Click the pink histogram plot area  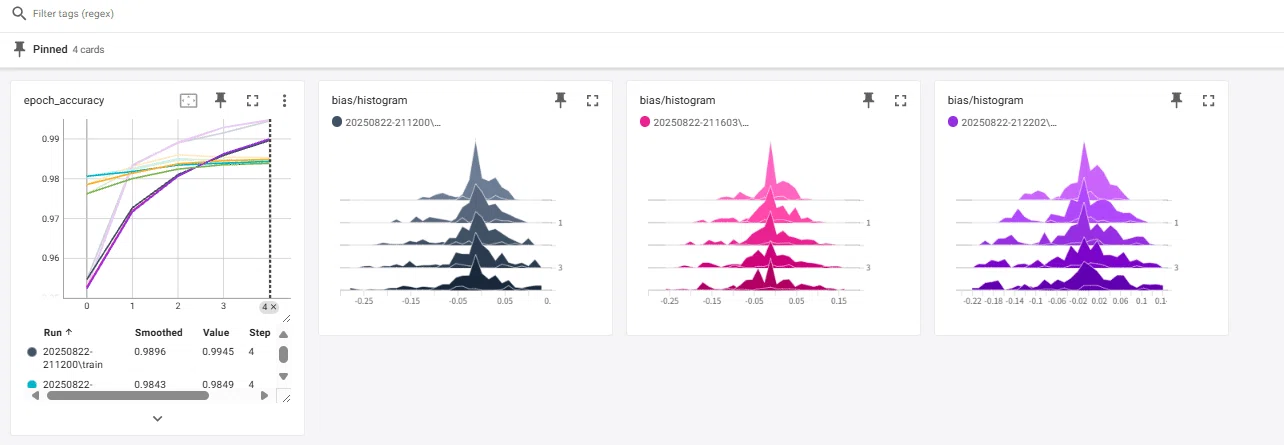755,216
